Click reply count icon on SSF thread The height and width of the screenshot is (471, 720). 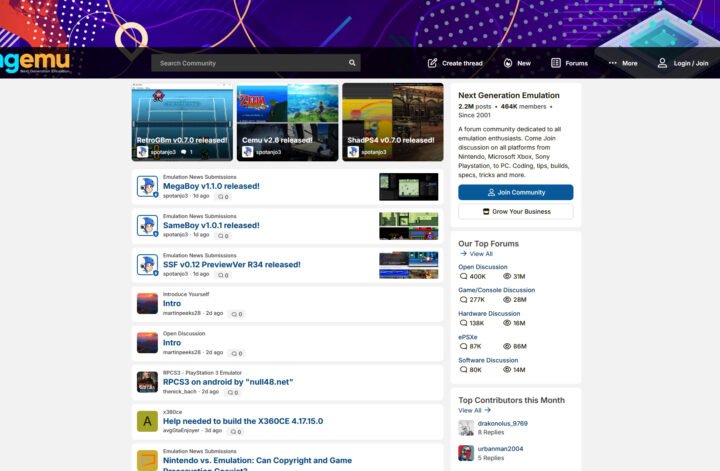click(221, 275)
